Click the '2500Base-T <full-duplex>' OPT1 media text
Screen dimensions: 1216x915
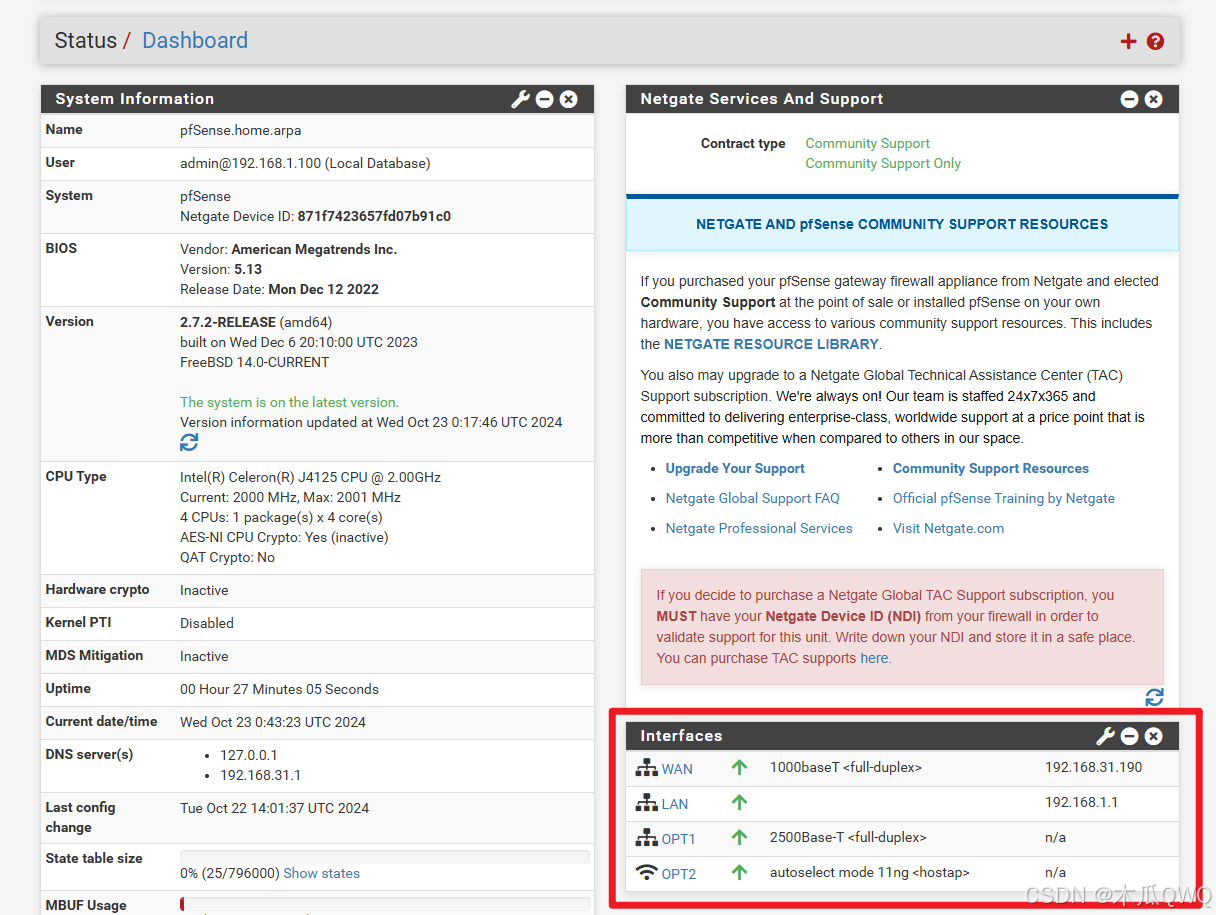pos(848,837)
